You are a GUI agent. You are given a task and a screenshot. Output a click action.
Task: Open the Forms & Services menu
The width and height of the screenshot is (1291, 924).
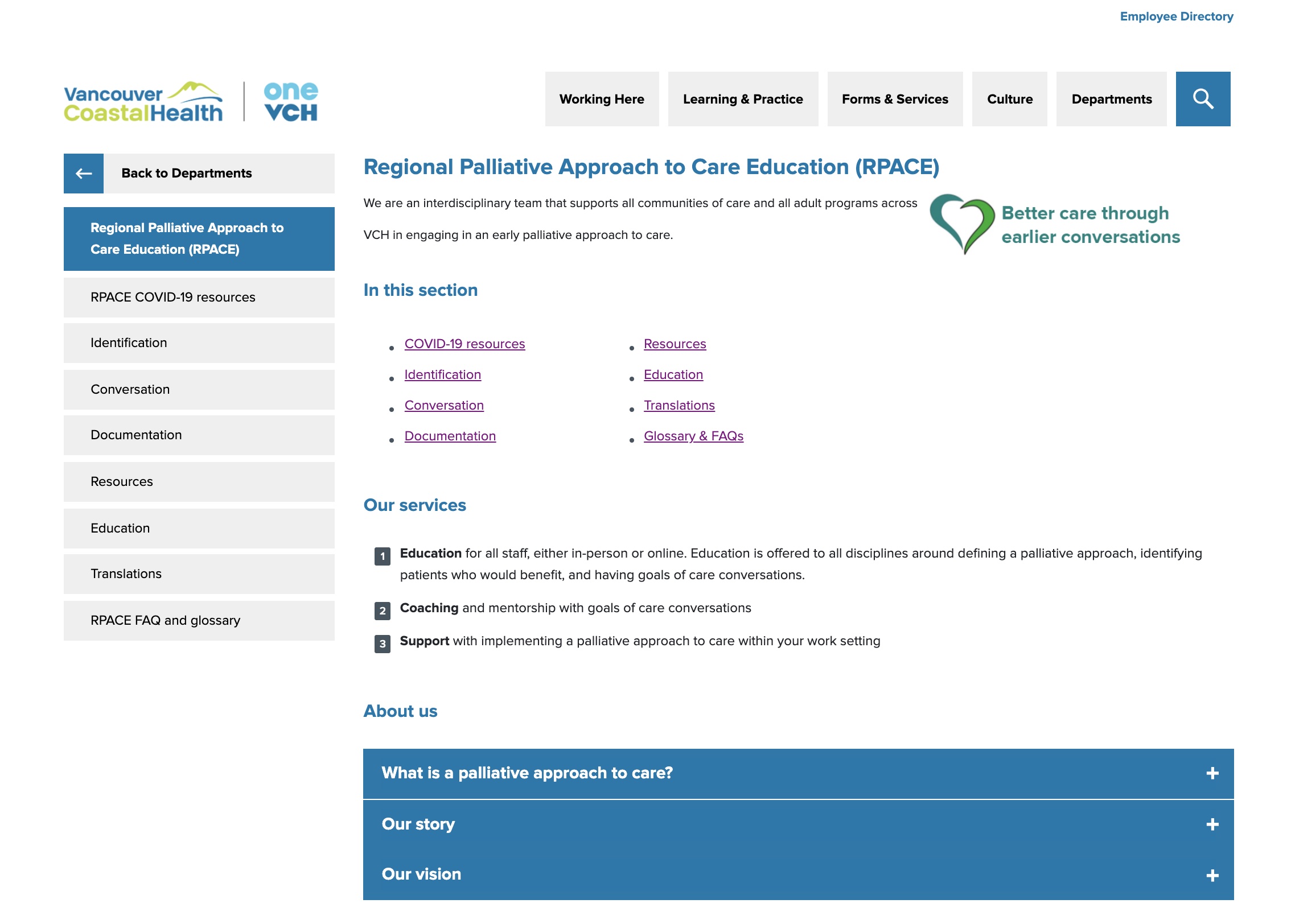[x=894, y=99]
